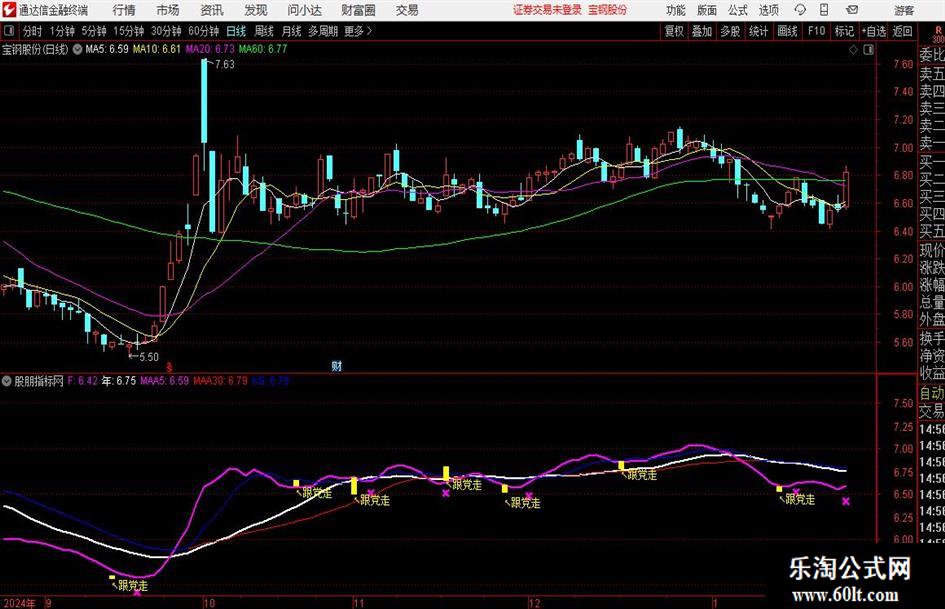Screen dimensions: 945x609
Task: Click the red $ marker on the chart
Action: [x=169, y=367]
